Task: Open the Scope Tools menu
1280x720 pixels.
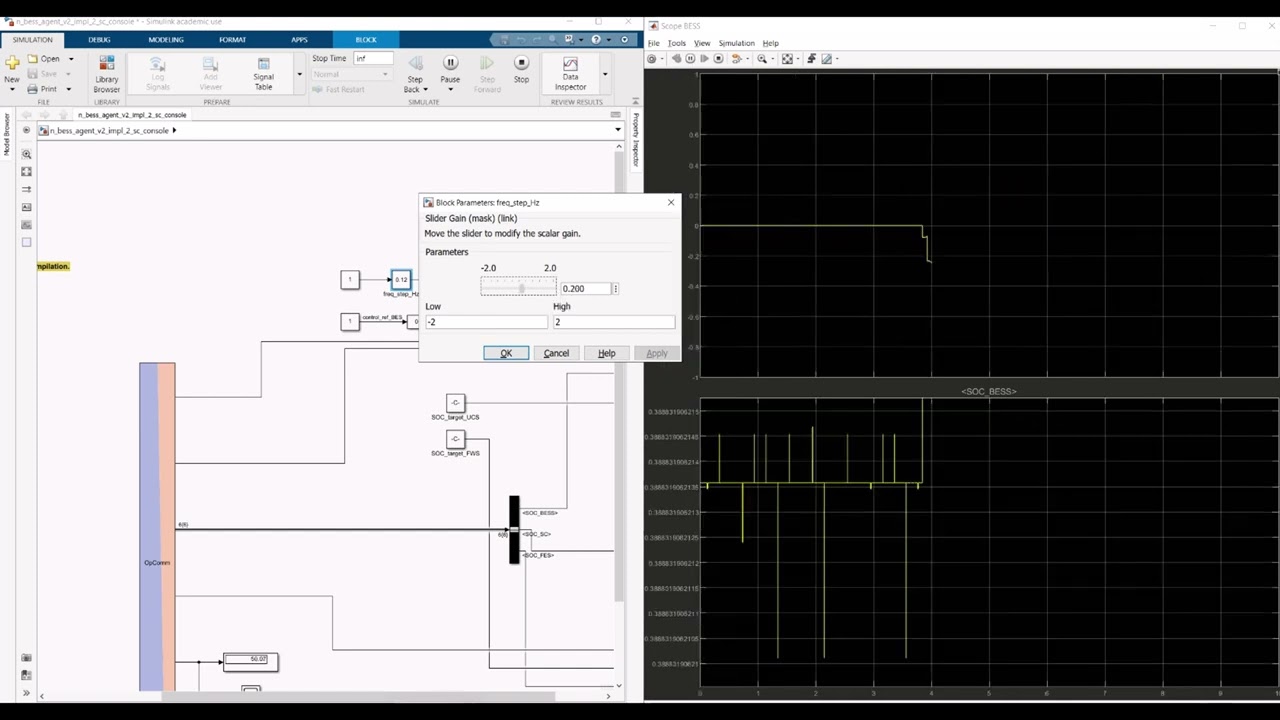Action: click(x=677, y=43)
